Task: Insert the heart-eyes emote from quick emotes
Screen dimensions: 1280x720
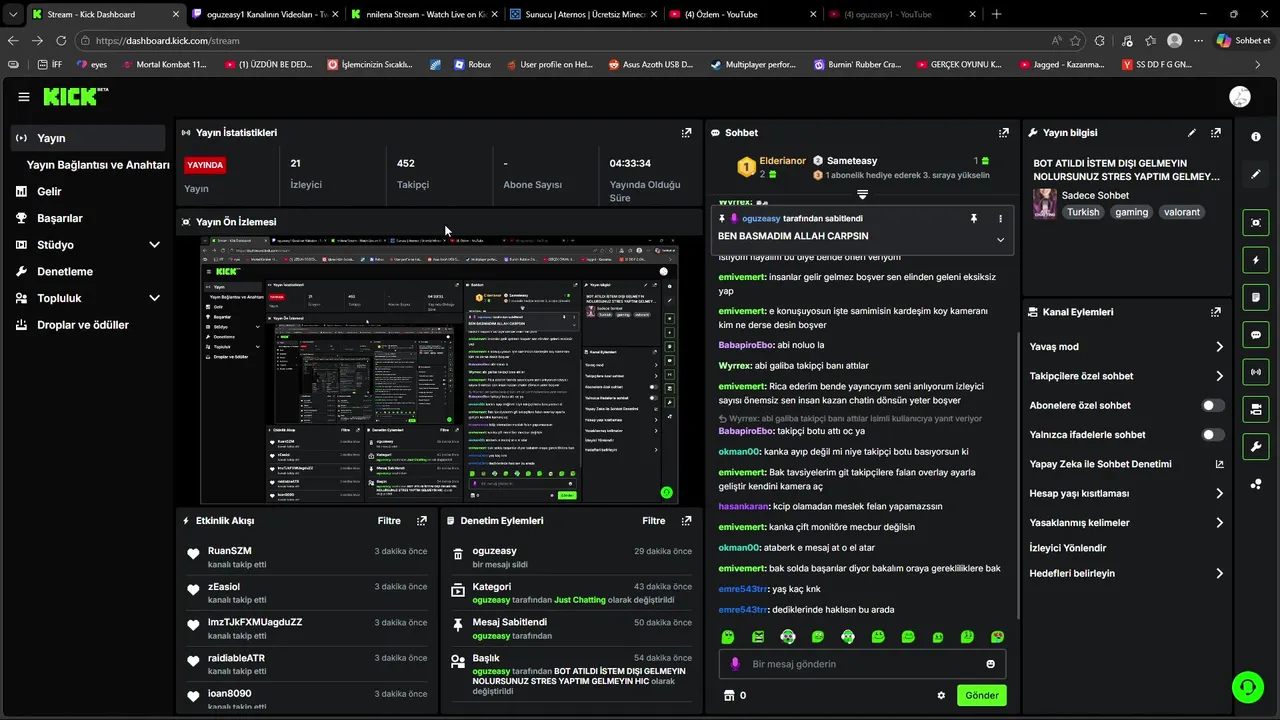Action: click(997, 637)
